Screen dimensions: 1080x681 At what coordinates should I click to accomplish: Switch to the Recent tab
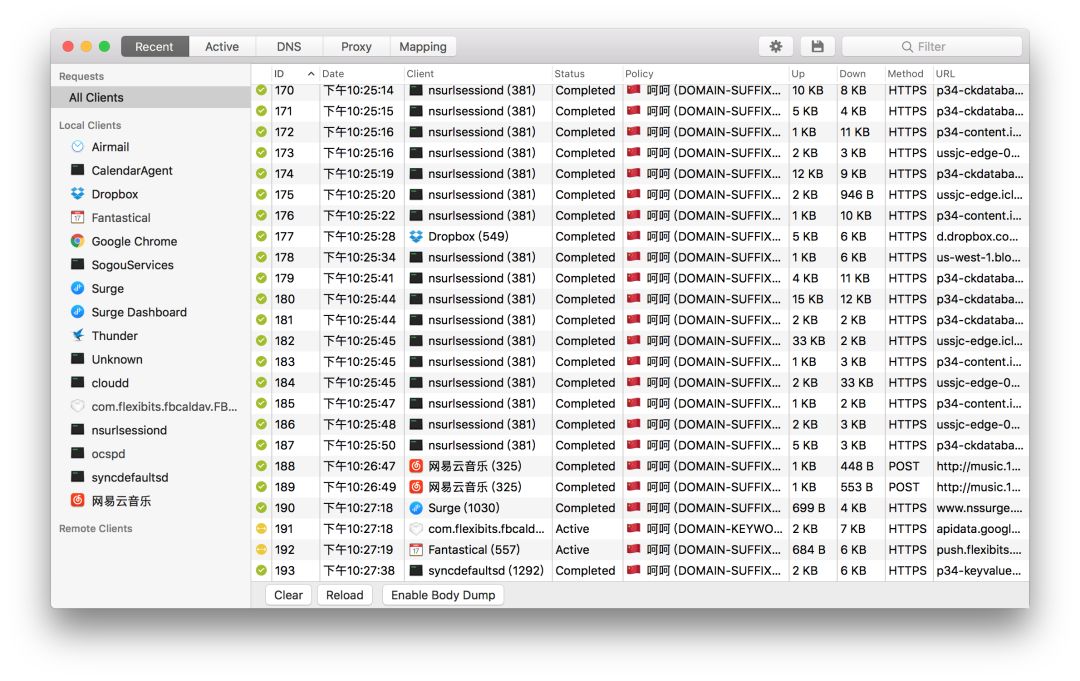point(154,46)
